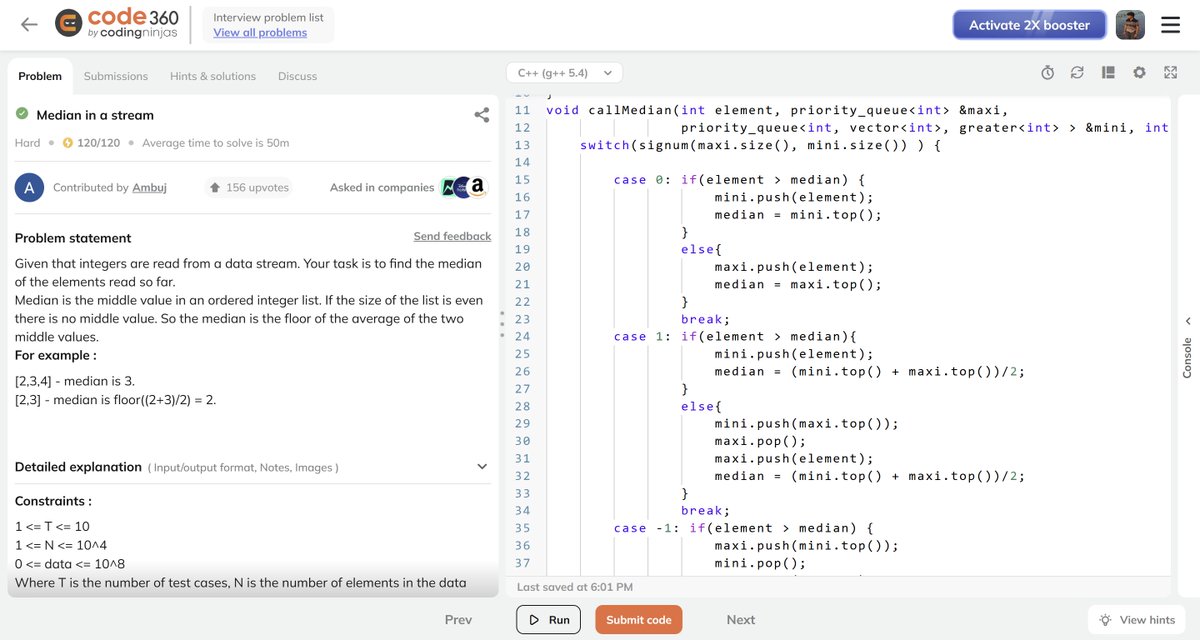This screenshot has height=640, width=1200.
Task: Click code line 11 'void callMedian'
Action: pyautogui.click(x=778, y=110)
